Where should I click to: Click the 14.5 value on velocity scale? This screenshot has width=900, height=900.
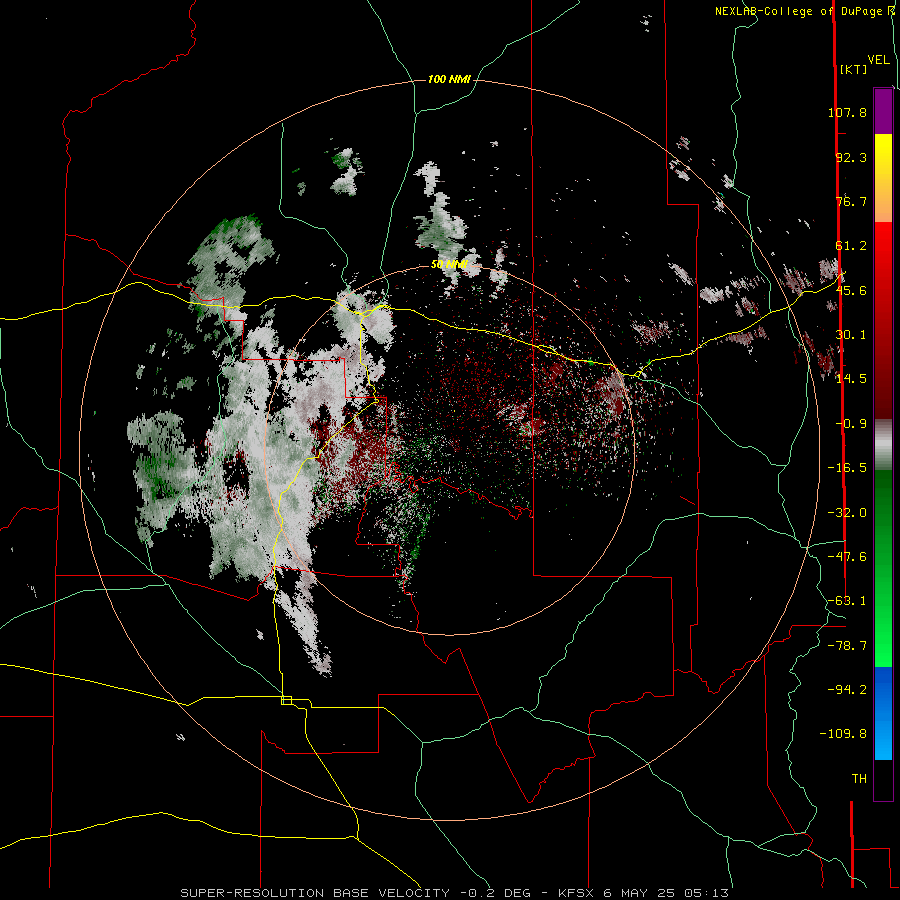point(851,379)
